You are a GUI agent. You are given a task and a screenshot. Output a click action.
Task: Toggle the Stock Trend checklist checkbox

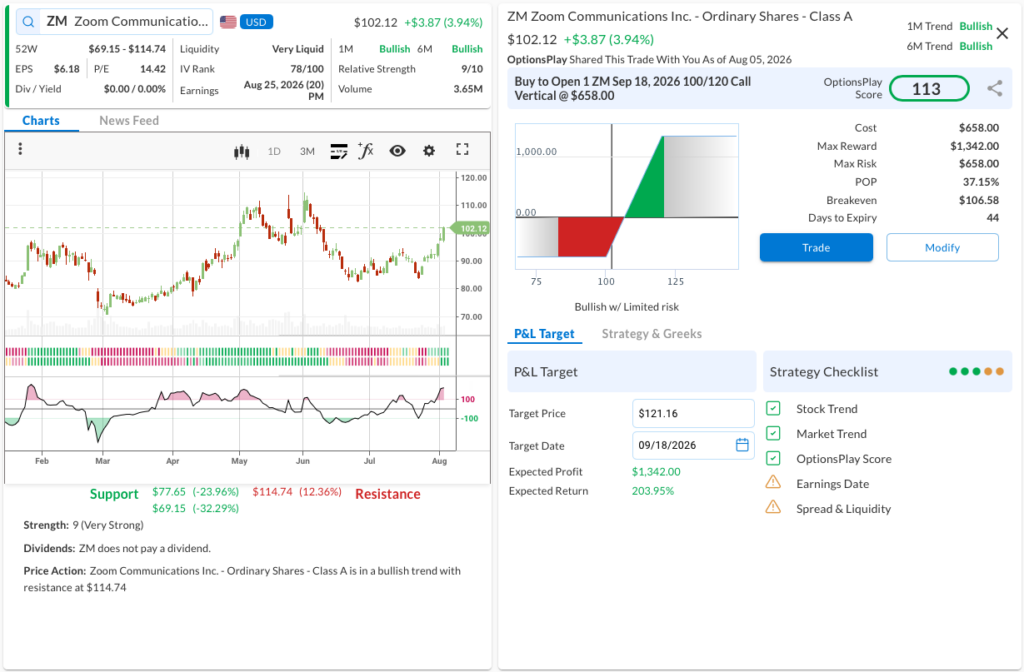tap(773, 409)
